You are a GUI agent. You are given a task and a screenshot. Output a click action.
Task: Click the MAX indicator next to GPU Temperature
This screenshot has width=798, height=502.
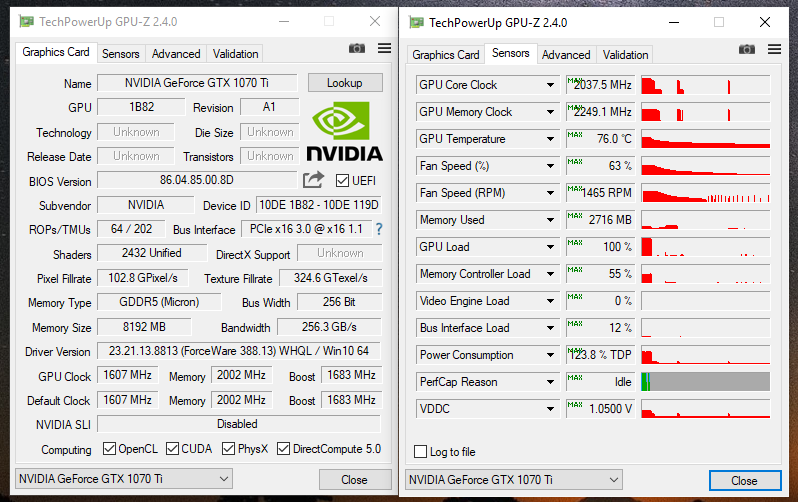tap(574, 136)
